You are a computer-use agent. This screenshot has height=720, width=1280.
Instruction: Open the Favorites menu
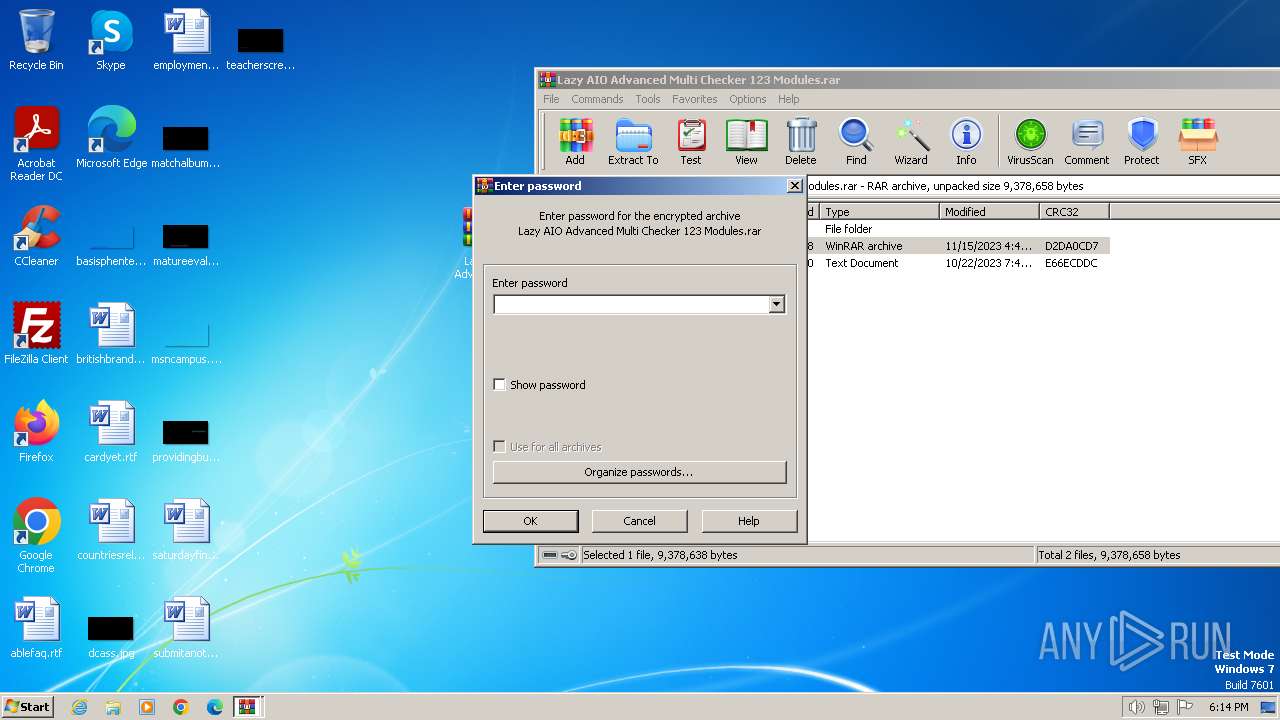(694, 99)
